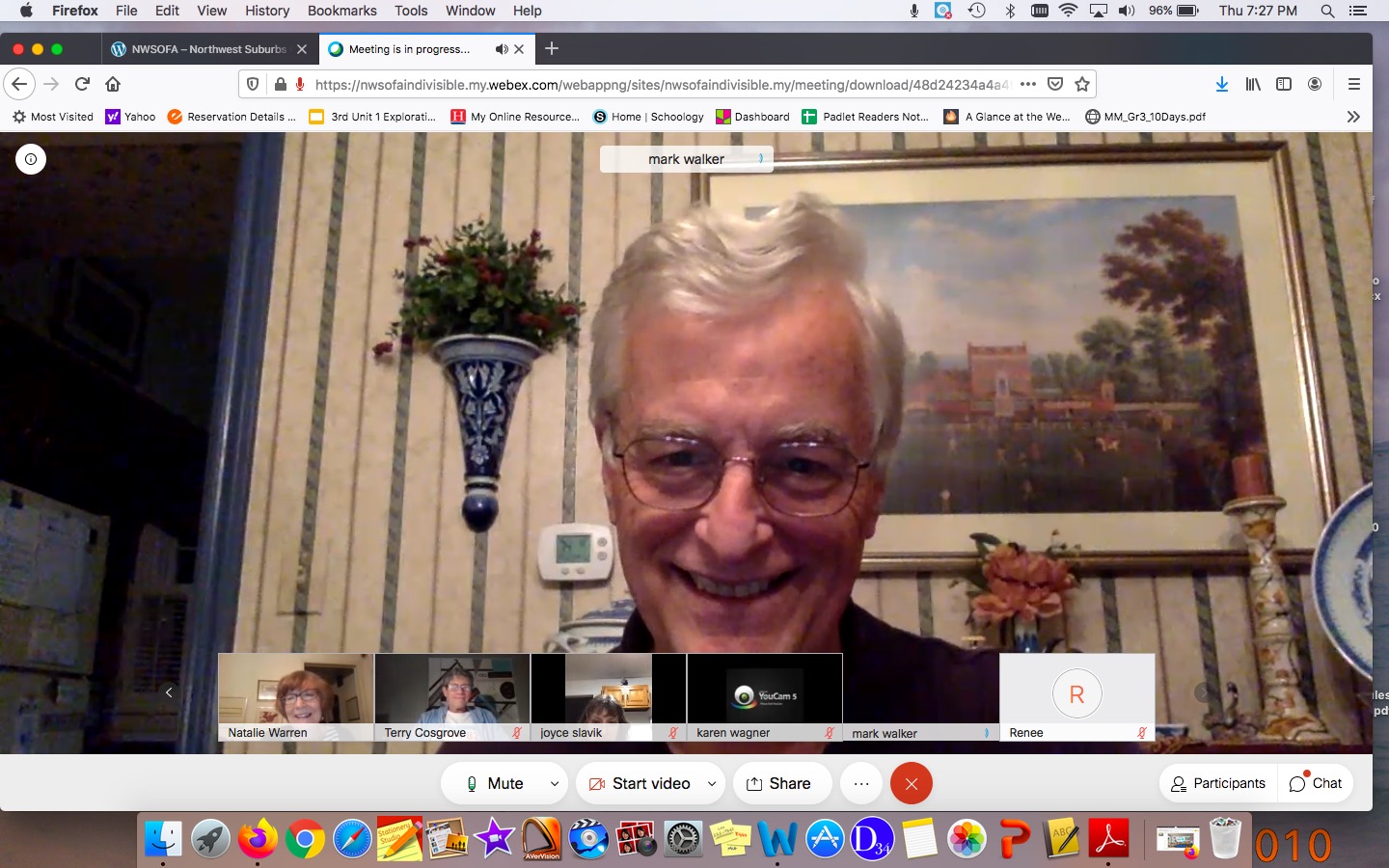Open the Firefox account icon

point(1315,84)
